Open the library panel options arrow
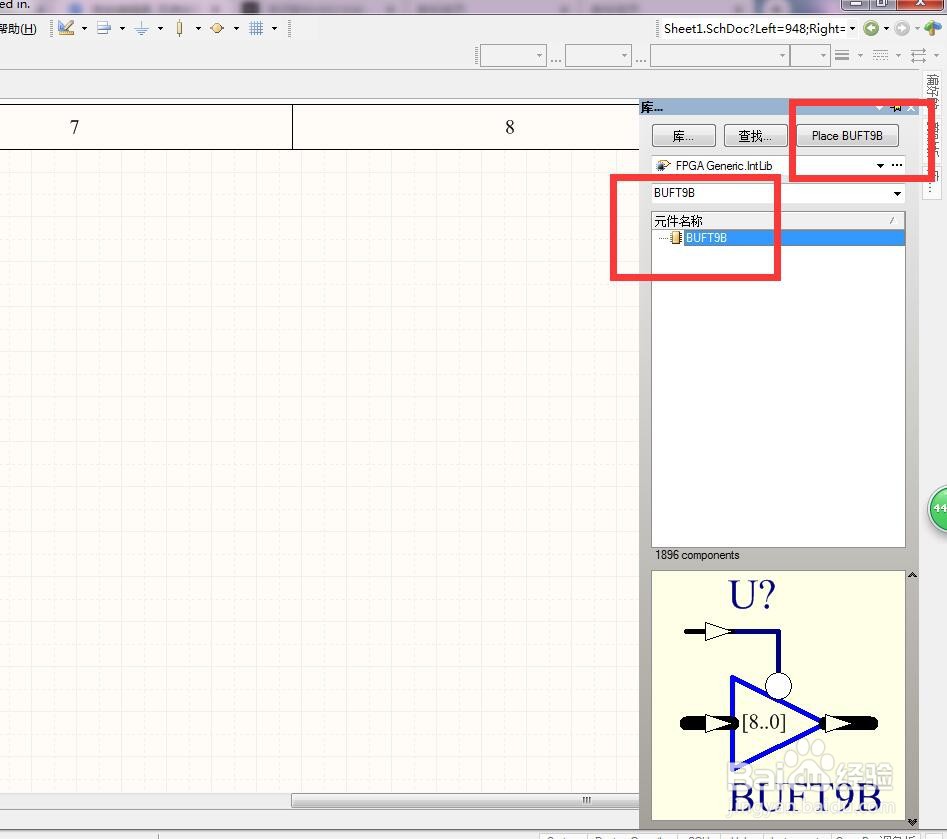947x839 pixels. pos(880,108)
